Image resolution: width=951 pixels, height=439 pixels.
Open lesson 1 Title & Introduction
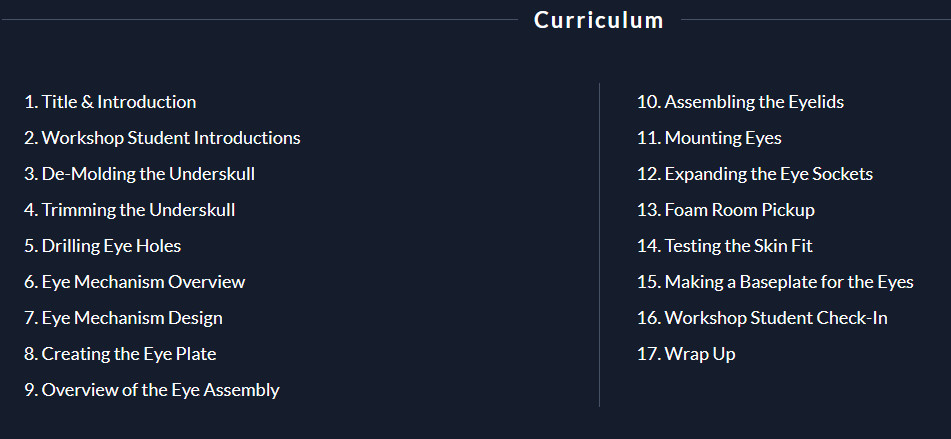tap(110, 102)
